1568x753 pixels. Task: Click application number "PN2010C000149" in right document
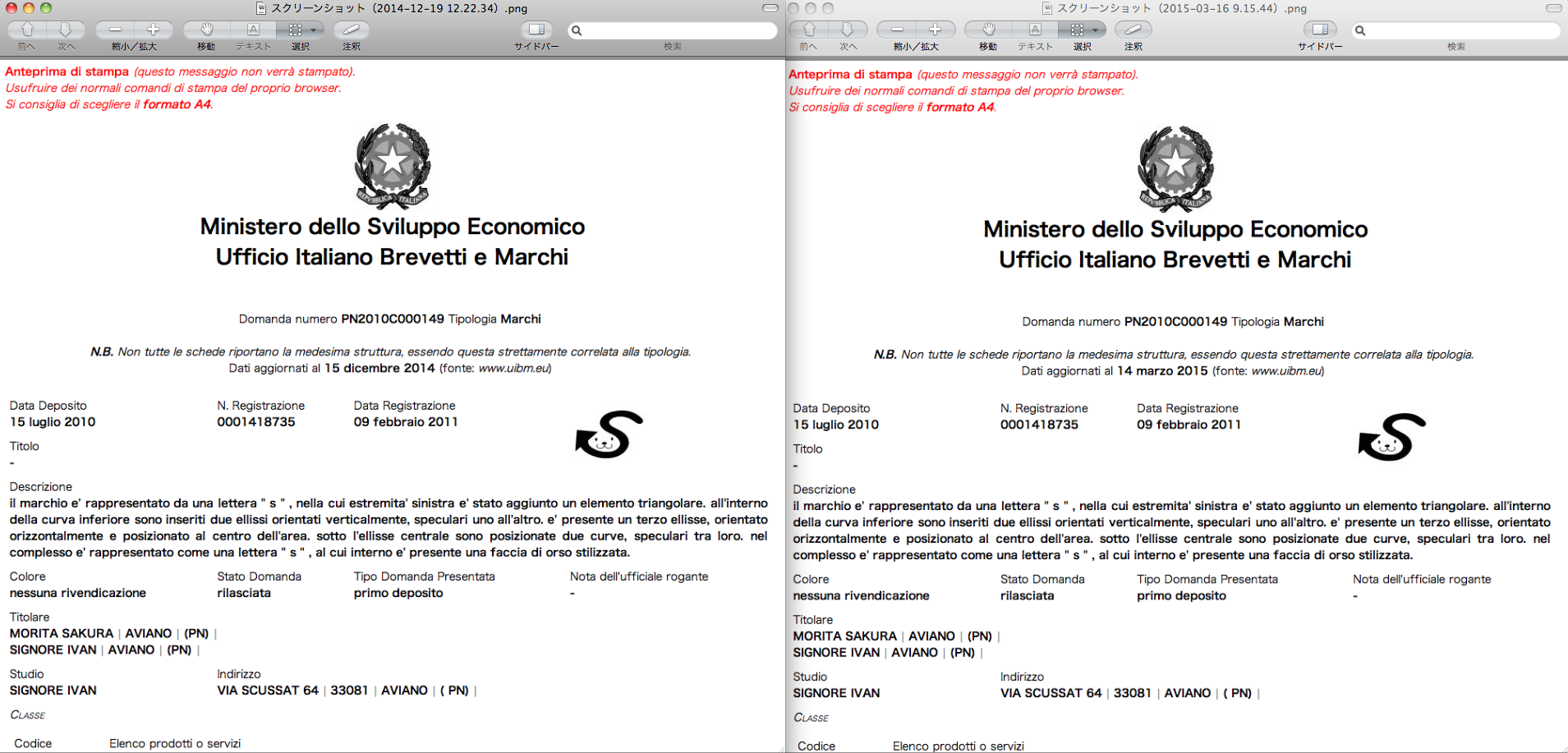pyautogui.click(x=1176, y=322)
